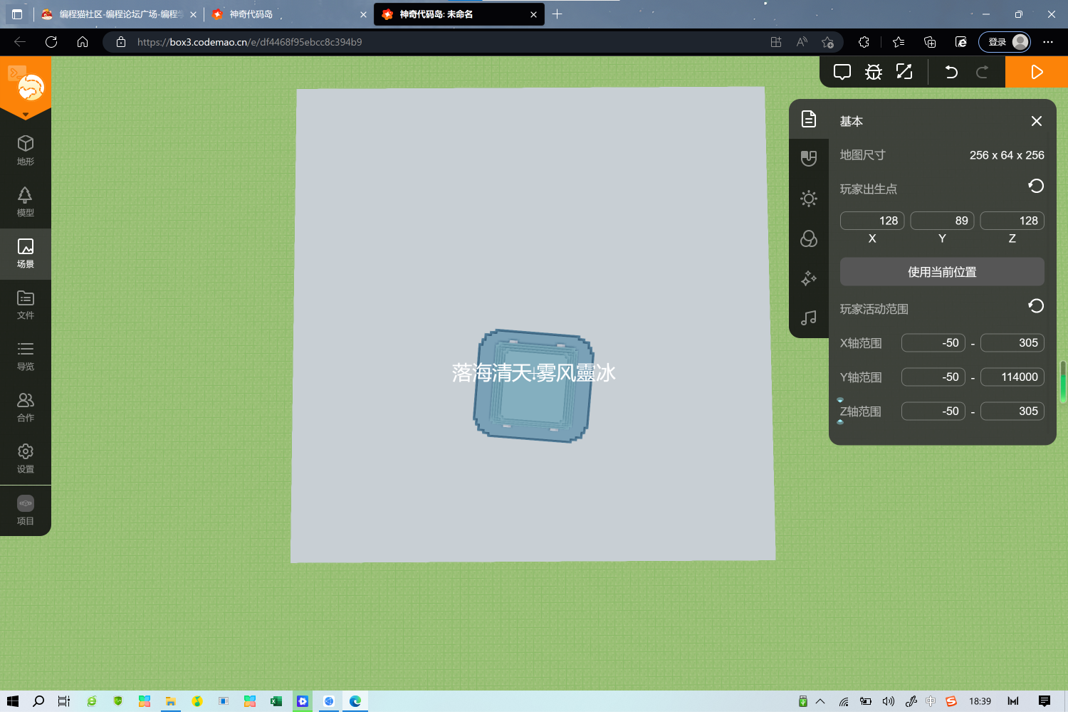Image resolution: width=1068 pixels, height=712 pixels.
Task: Open the 设置 settings gear
Action: [x=25, y=459]
